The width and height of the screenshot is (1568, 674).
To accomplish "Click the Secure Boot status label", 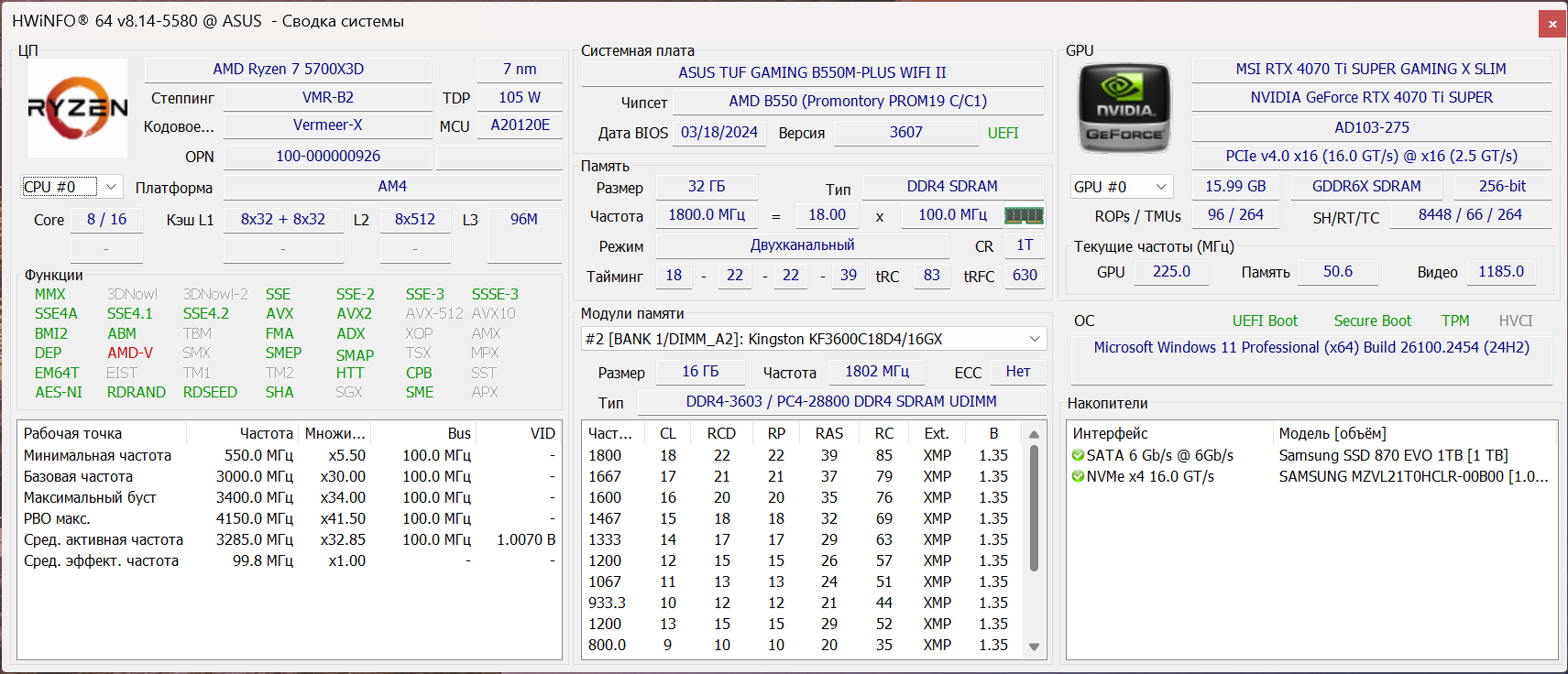I will click(1372, 321).
